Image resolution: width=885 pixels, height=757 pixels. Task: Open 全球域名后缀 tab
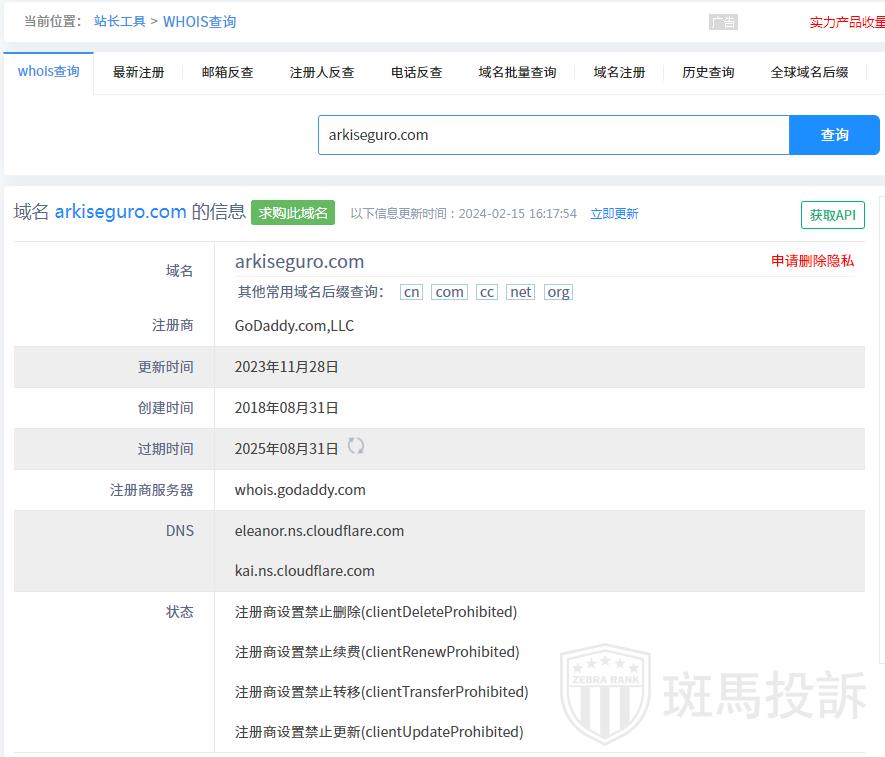809,72
